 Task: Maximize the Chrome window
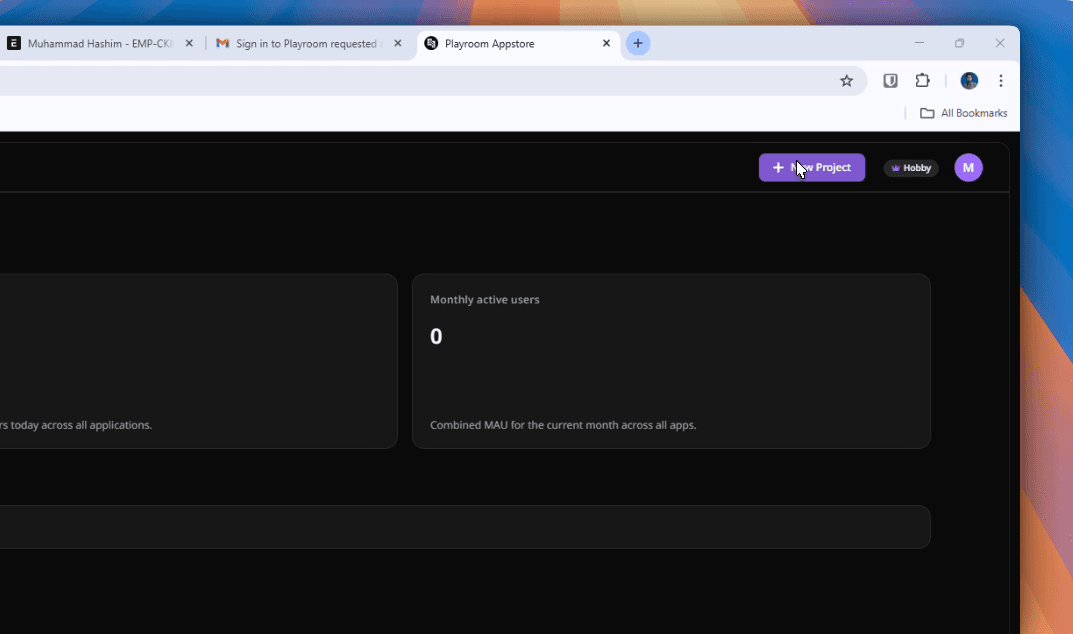tap(959, 43)
